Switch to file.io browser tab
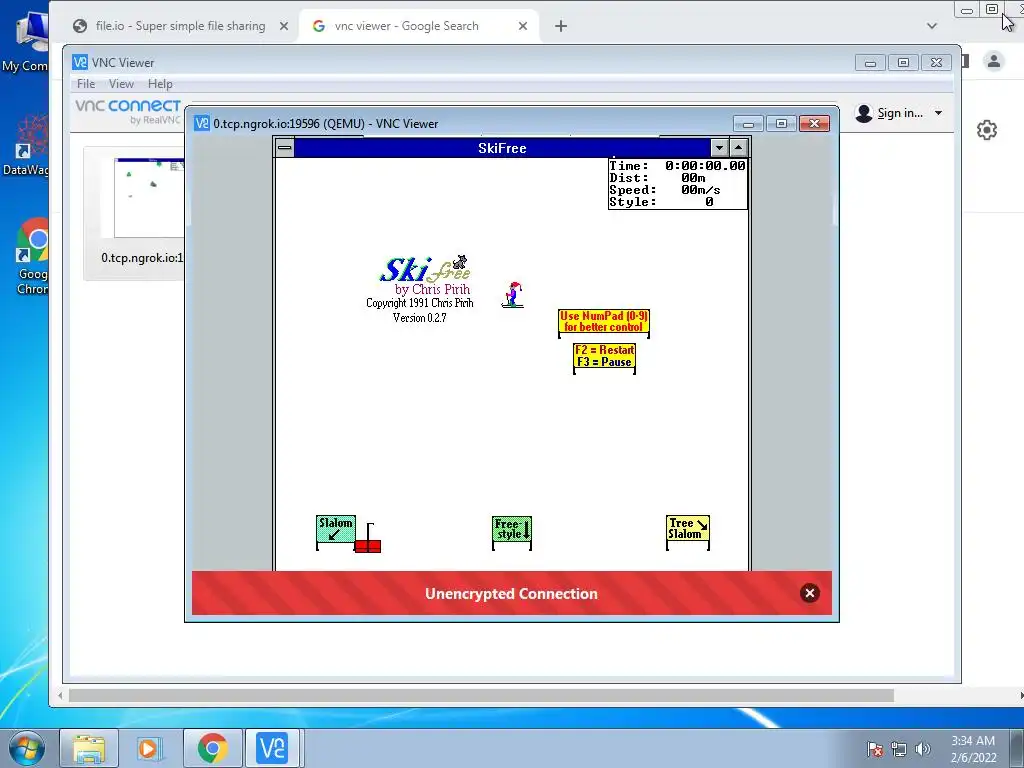Screen dimensions: 1024x768 180,26
